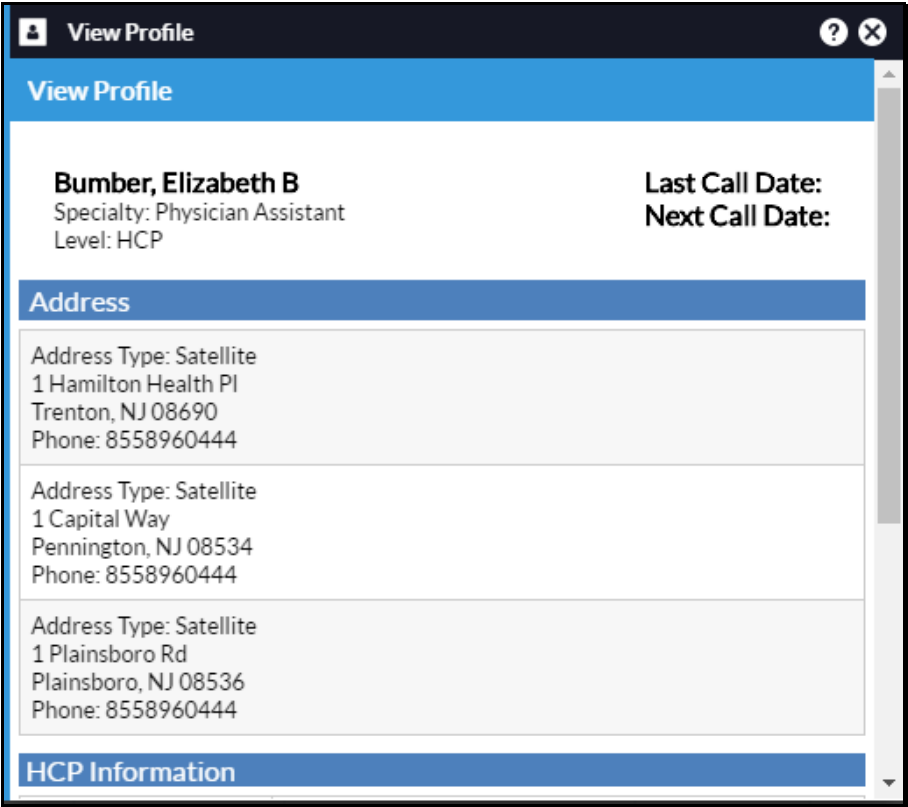Click the name Bumber, Elizabeth B
This screenshot has height=807, width=908.
click(177, 183)
